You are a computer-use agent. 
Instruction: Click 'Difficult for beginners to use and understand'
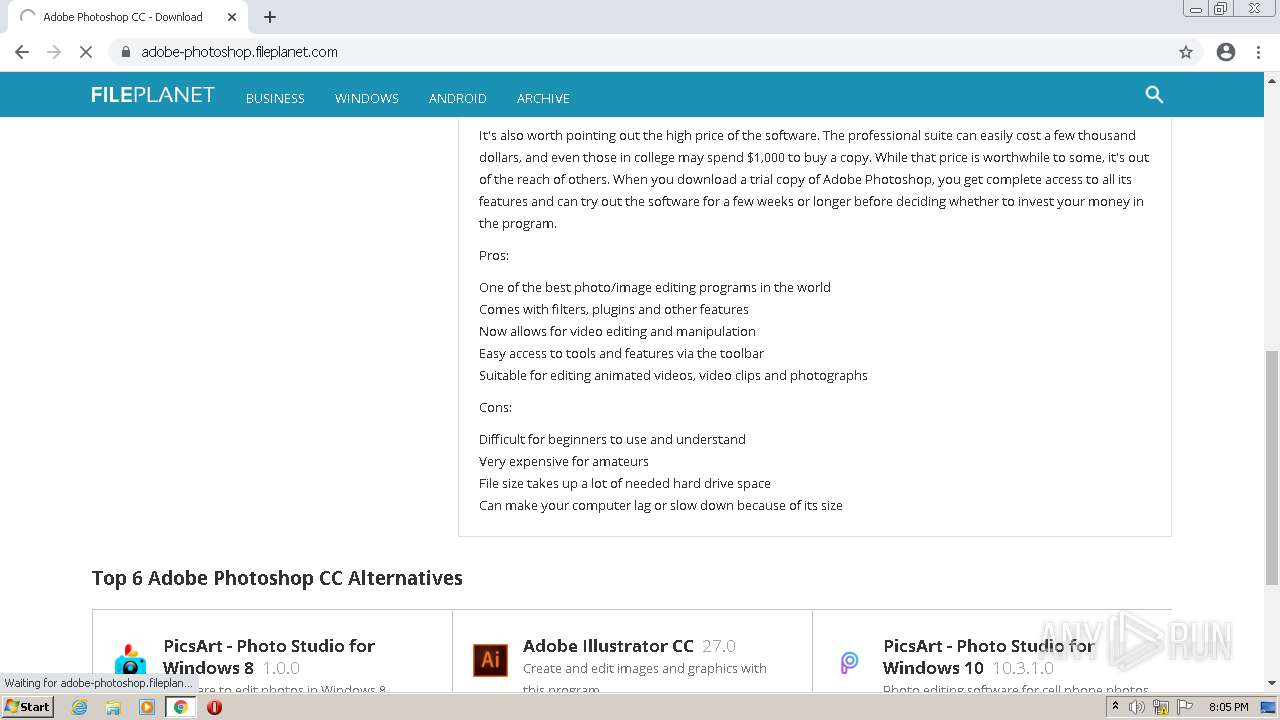(x=612, y=439)
